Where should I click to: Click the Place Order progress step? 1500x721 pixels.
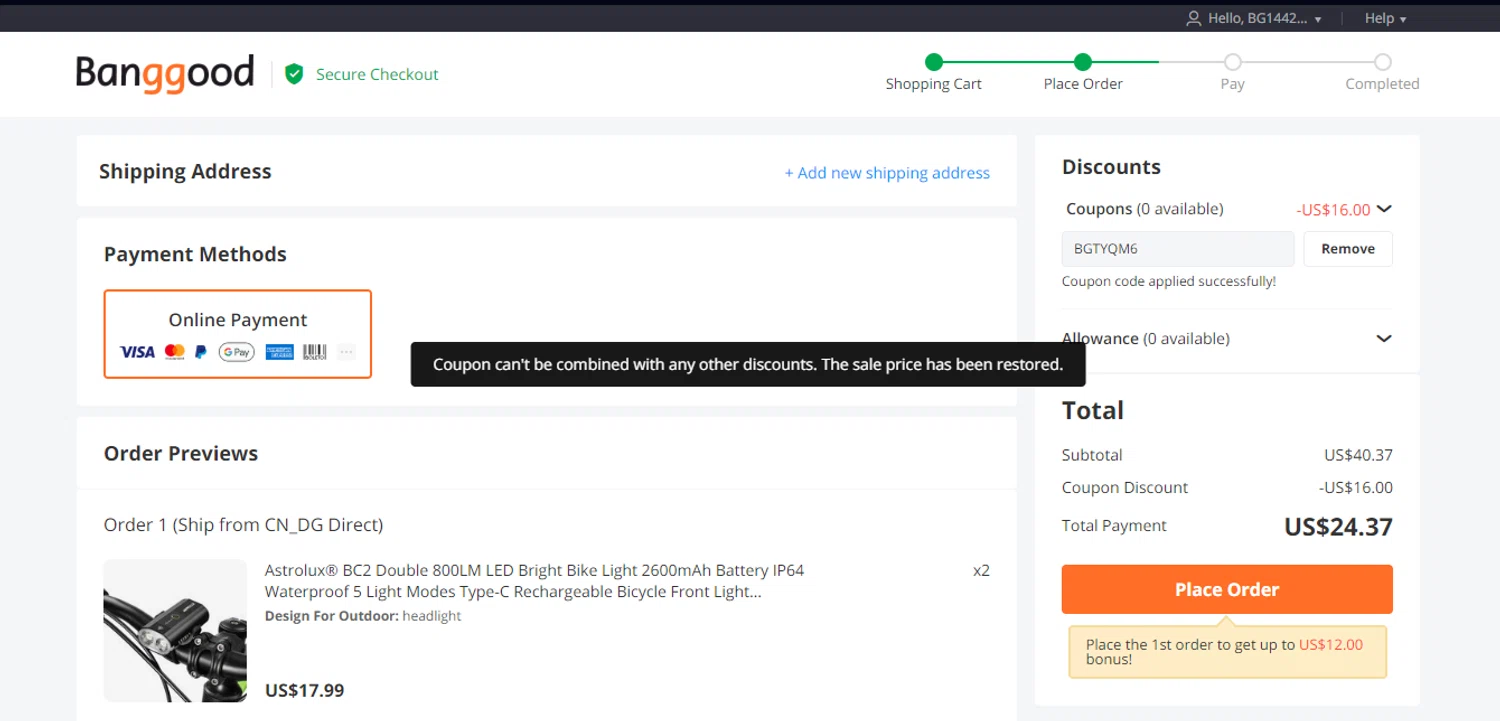click(x=1083, y=73)
